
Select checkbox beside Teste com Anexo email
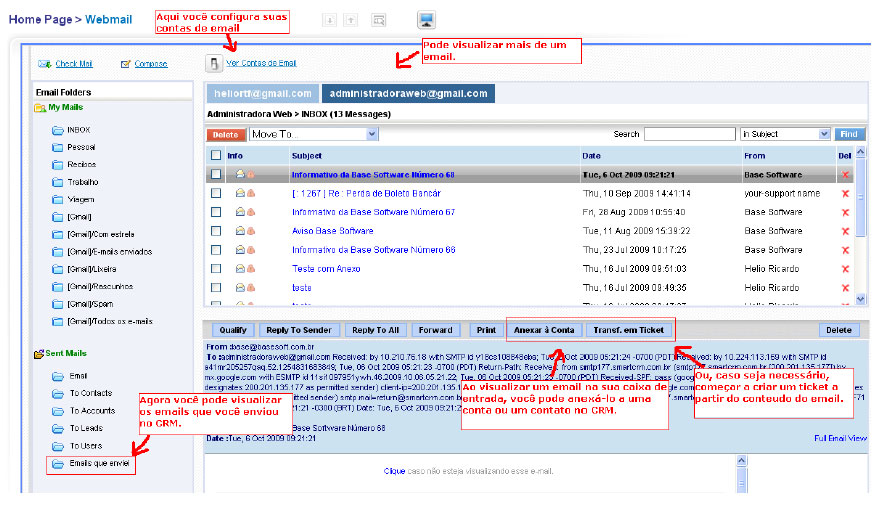pyautogui.click(x=215, y=269)
